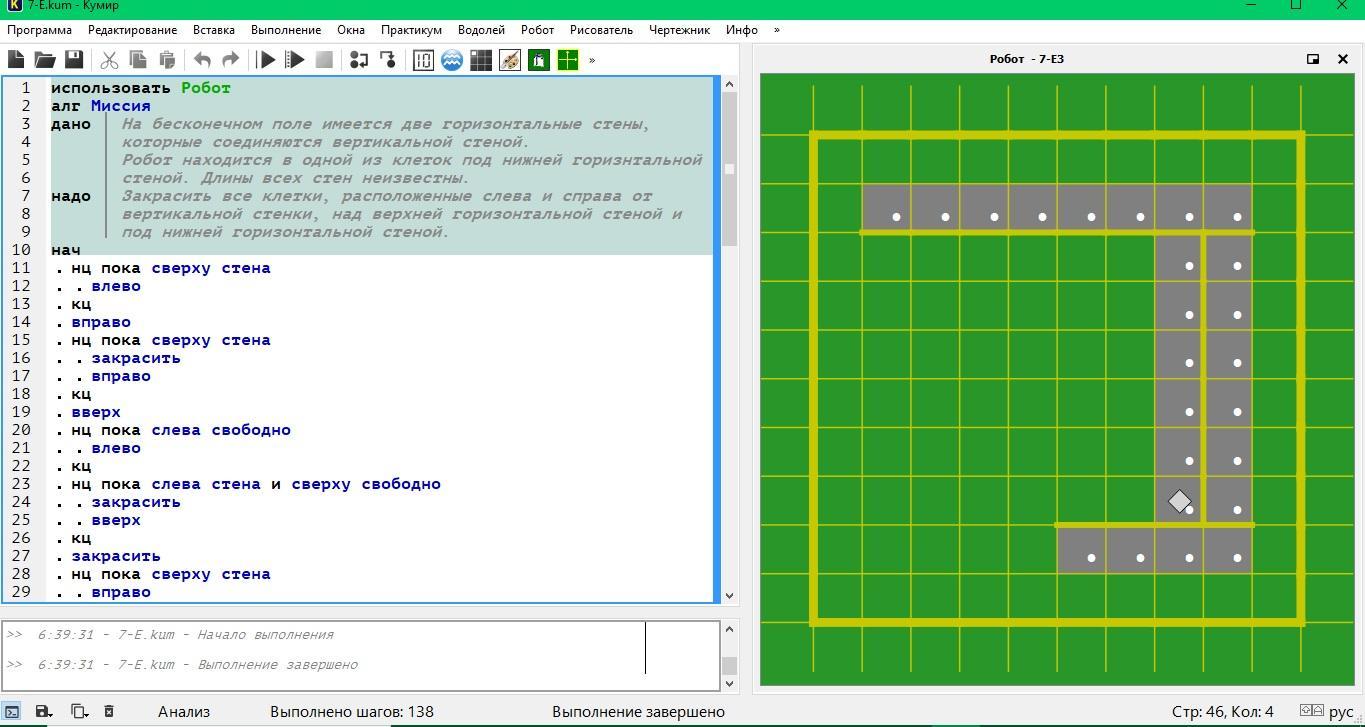Open the number display actor icon

point(423,60)
